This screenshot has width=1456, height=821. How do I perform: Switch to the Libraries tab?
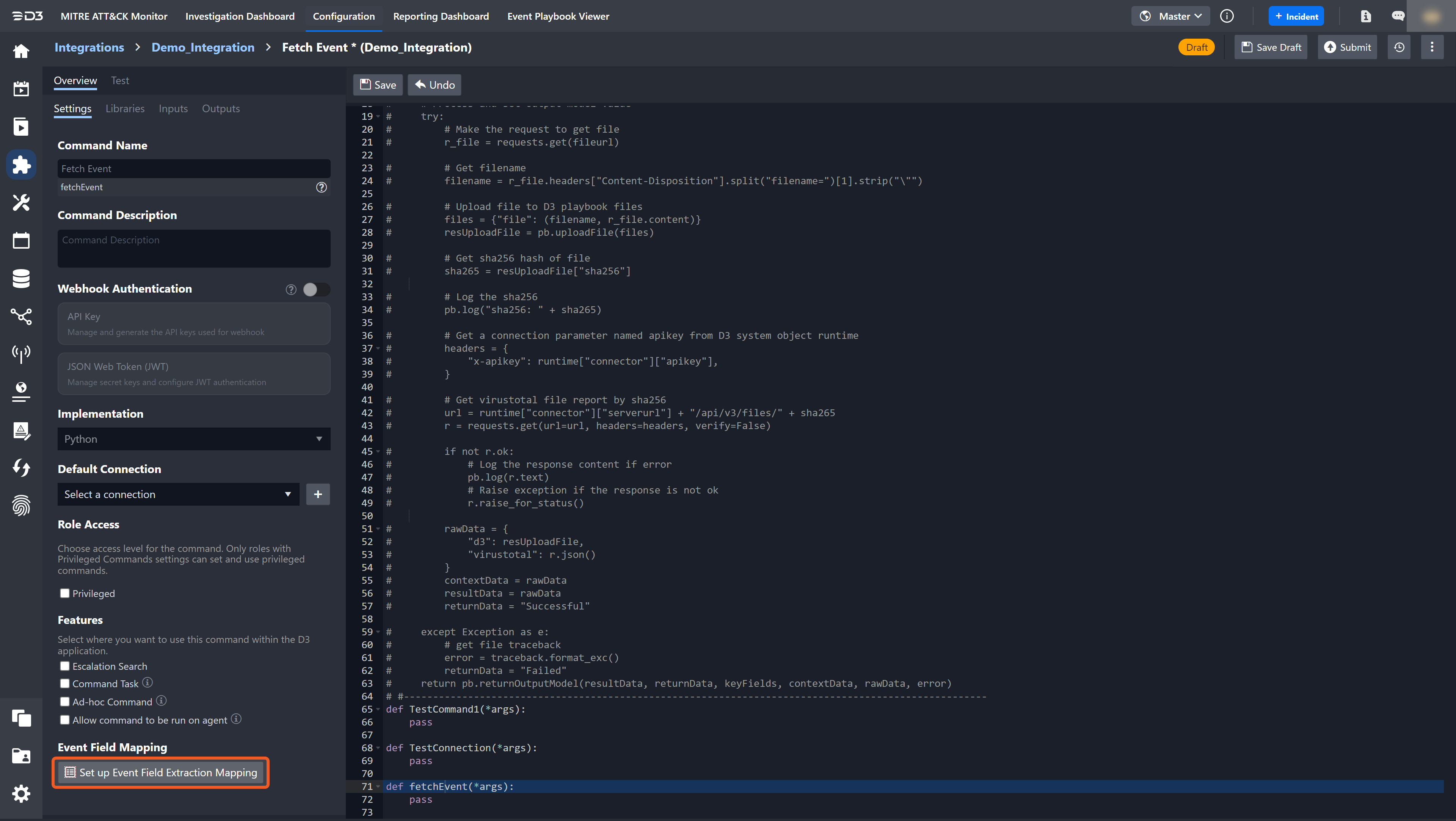click(125, 108)
